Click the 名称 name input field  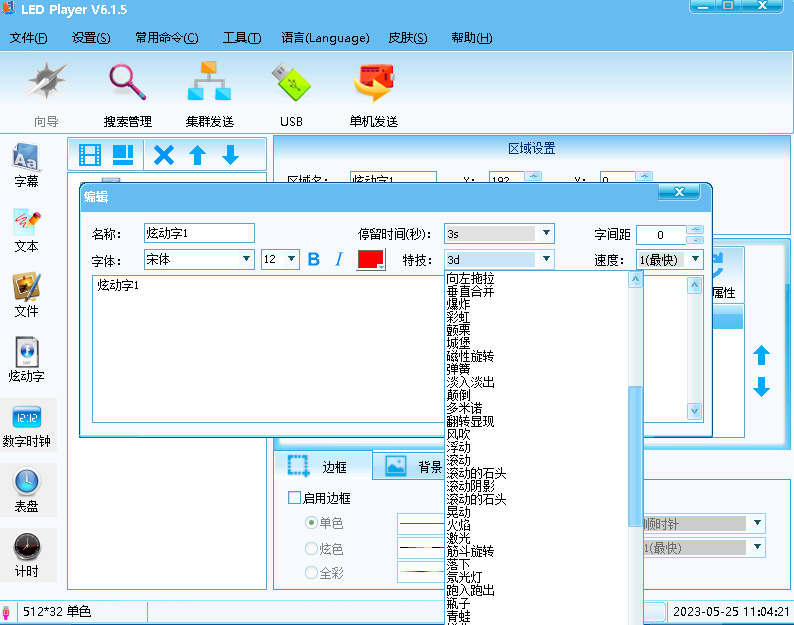point(199,233)
